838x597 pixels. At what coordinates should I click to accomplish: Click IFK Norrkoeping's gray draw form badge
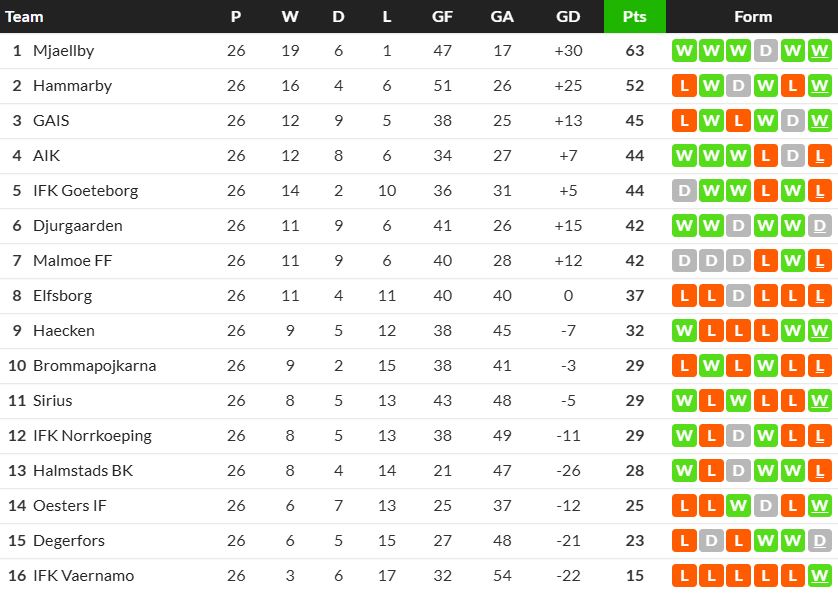(x=738, y=436)
